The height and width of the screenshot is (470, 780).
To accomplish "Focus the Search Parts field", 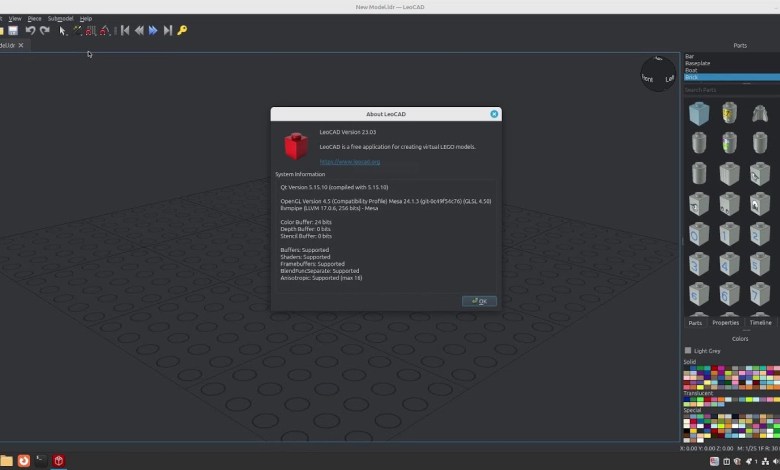I will click(732, 90).
